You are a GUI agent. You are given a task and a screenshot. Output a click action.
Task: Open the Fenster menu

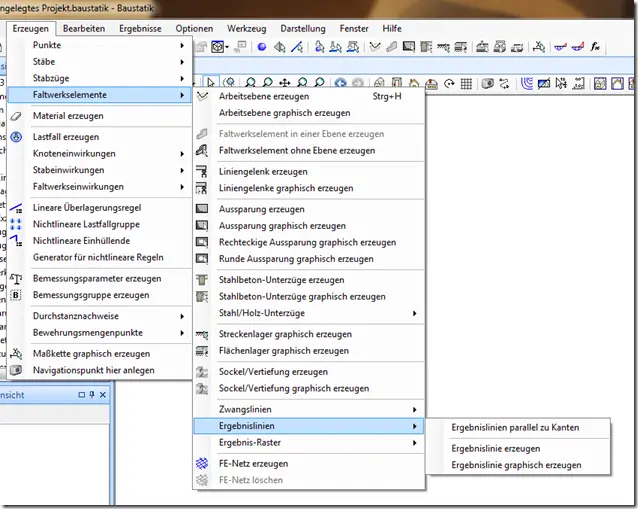coord(354,28)
